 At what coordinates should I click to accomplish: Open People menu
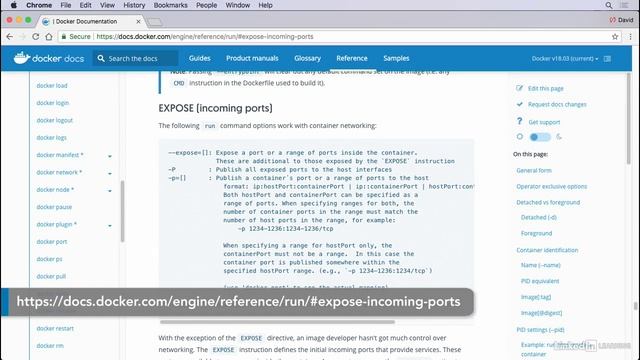pos(207,5)
